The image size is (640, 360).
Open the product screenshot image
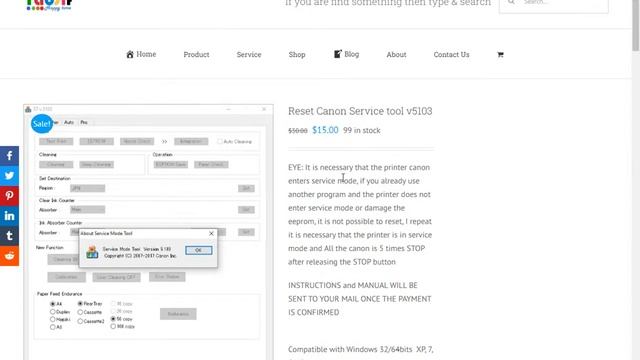[x=149, y=232]
